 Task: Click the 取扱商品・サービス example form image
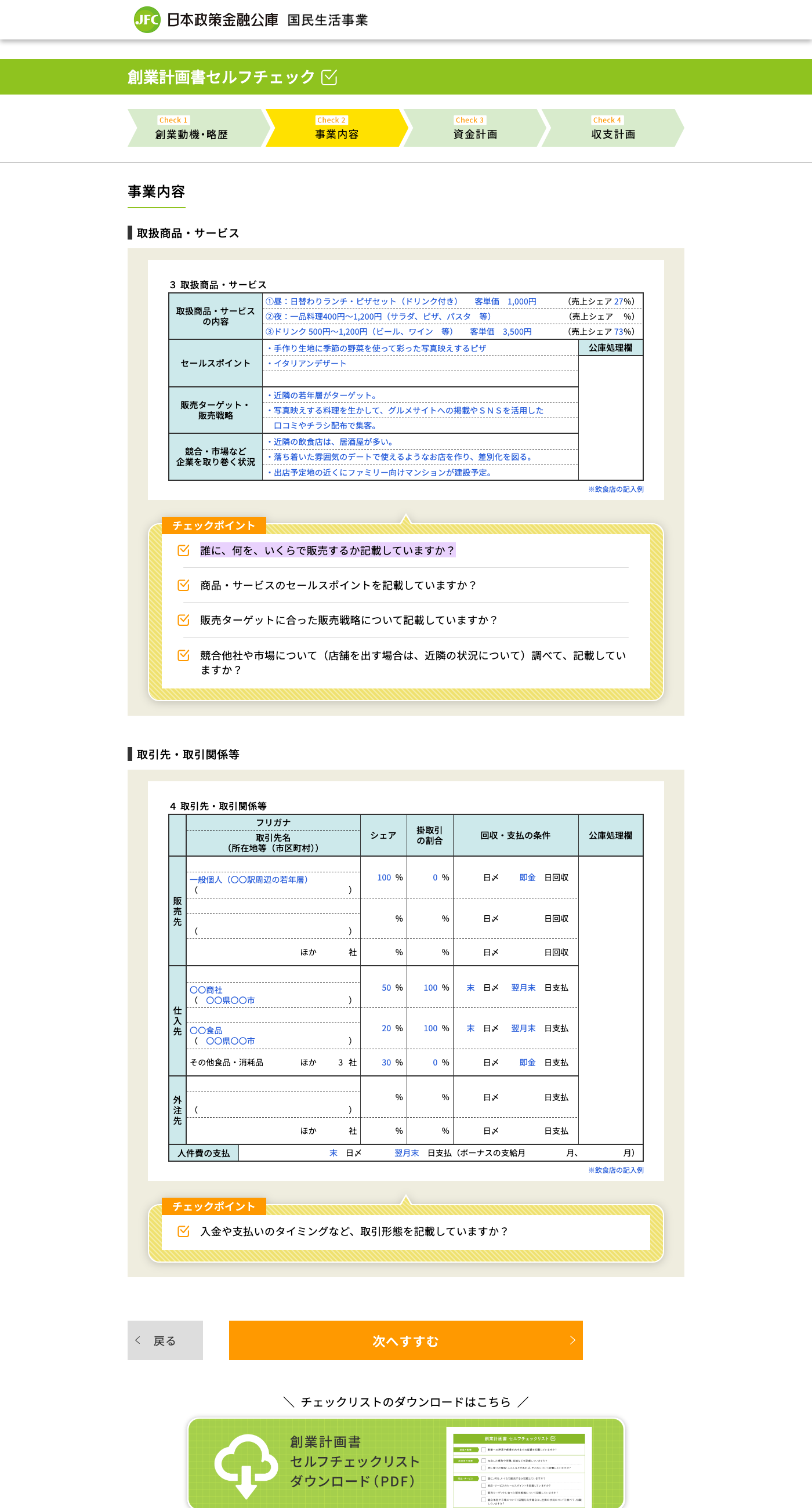[x=405, y=380]
